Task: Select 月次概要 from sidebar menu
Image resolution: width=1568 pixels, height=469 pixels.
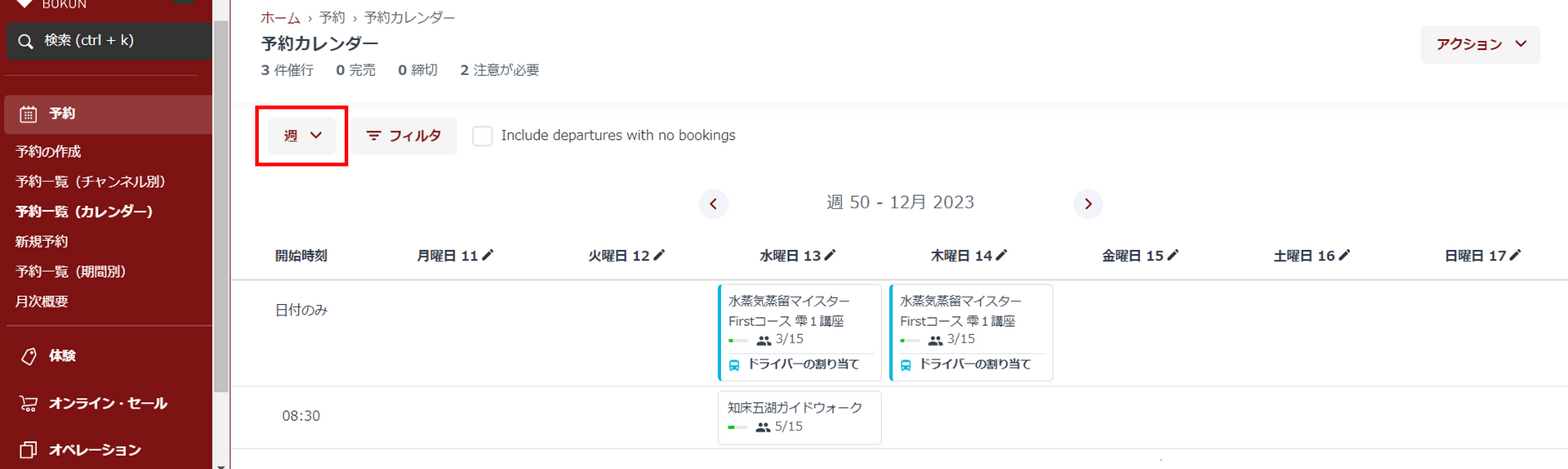Action: click(x=42, y=301)
